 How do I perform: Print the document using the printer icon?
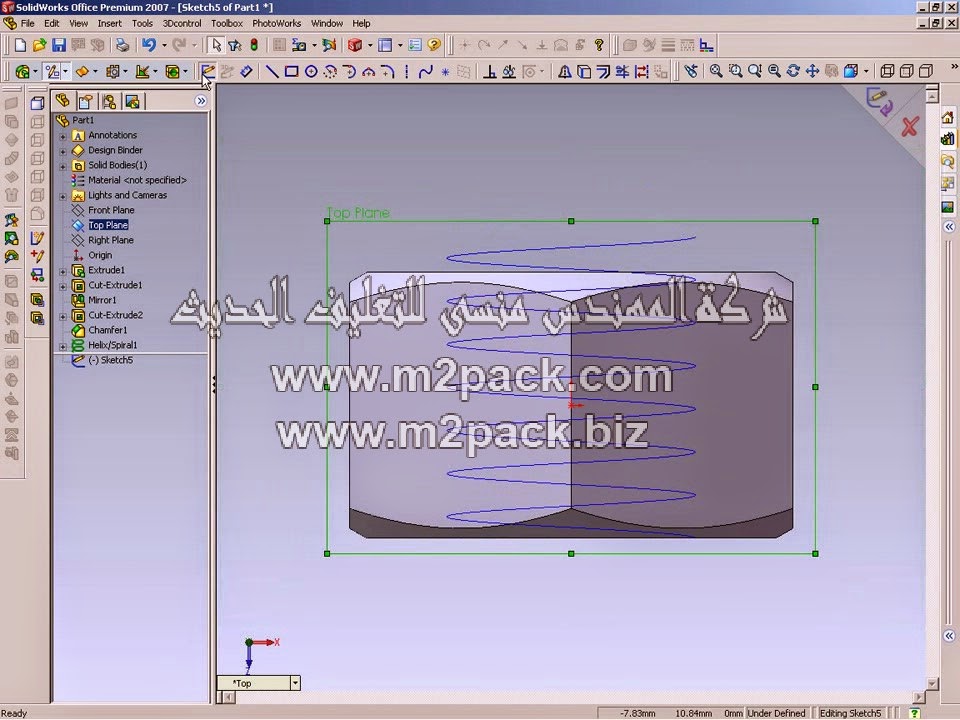[122, 45]
